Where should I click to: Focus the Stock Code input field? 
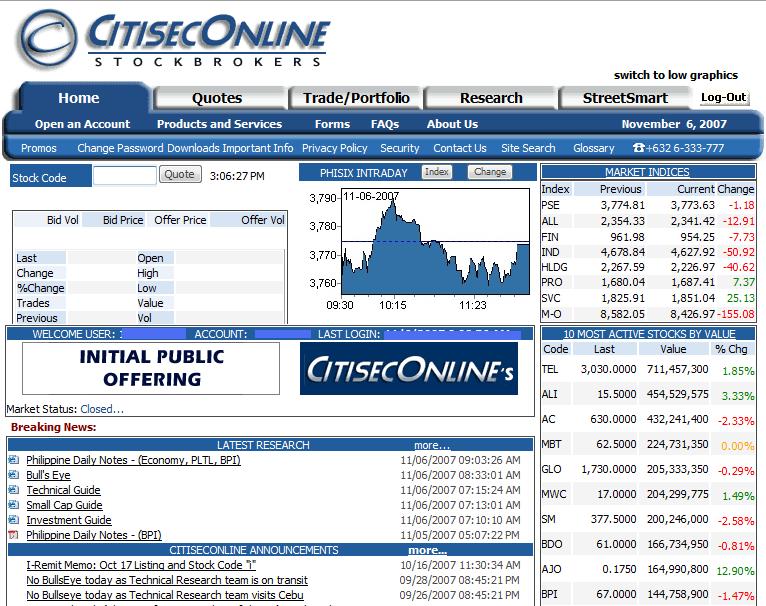click(125, 175)
